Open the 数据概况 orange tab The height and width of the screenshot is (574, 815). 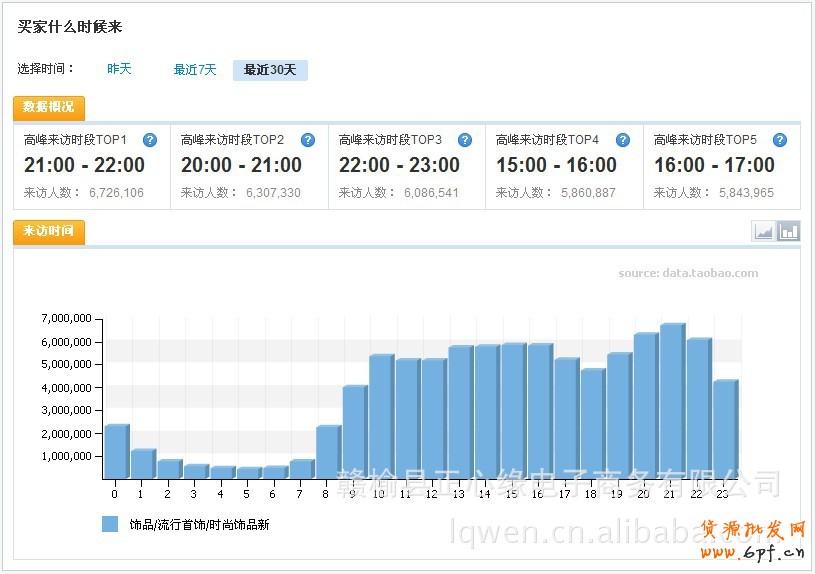coord(49,108)
